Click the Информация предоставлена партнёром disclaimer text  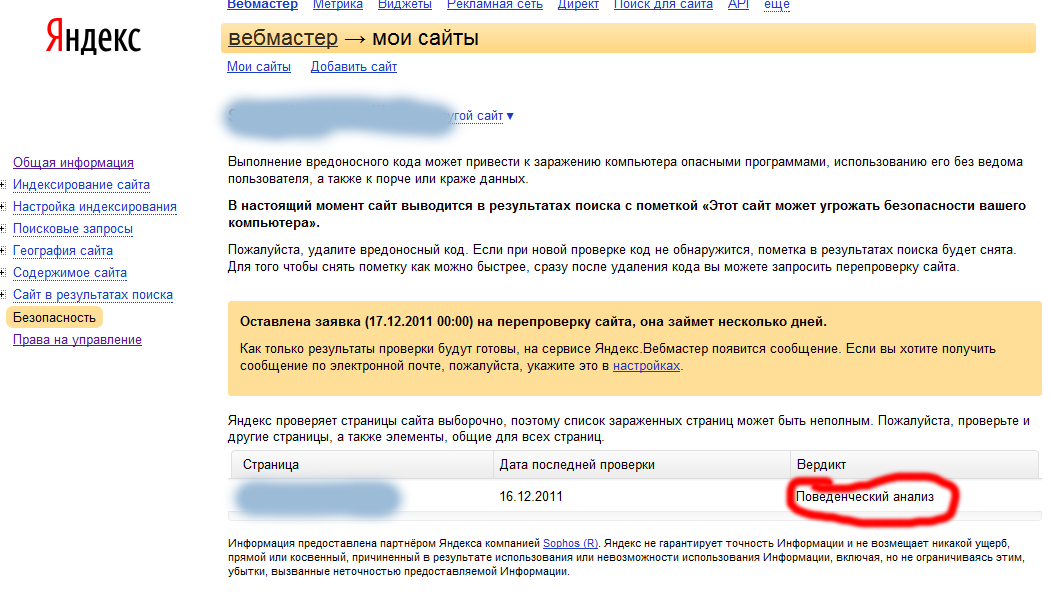click(x=626, y=557)
